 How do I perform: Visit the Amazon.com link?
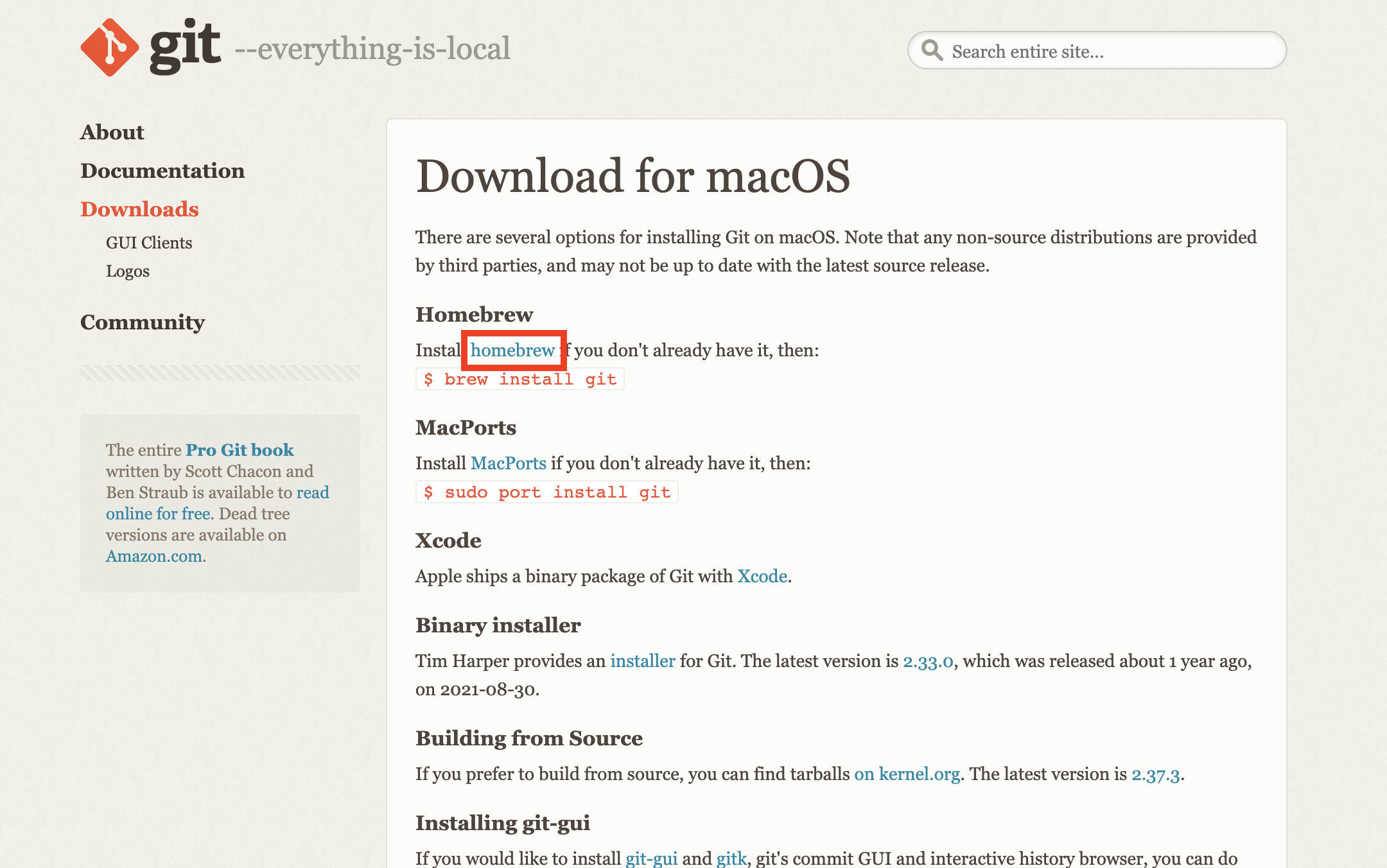pyautogui.click(x=154, y=556)
